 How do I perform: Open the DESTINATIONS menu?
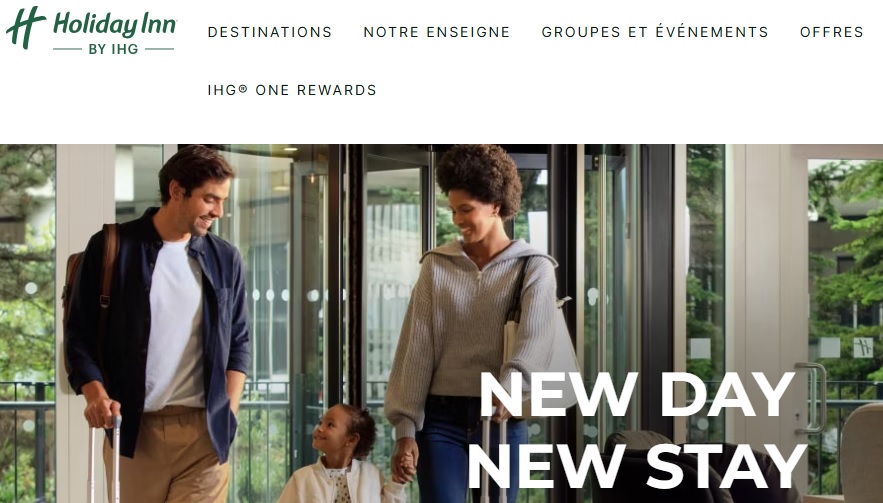click(270, 32)
